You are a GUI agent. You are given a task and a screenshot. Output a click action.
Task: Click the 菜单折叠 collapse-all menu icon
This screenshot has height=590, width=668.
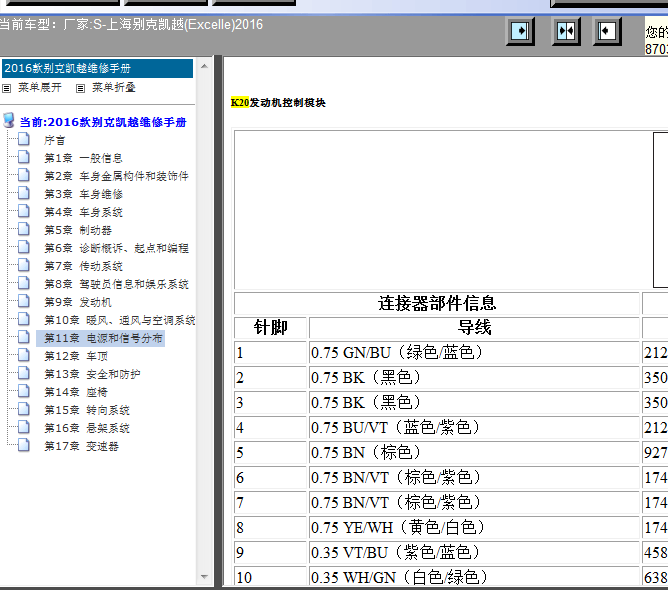(80, 88)
